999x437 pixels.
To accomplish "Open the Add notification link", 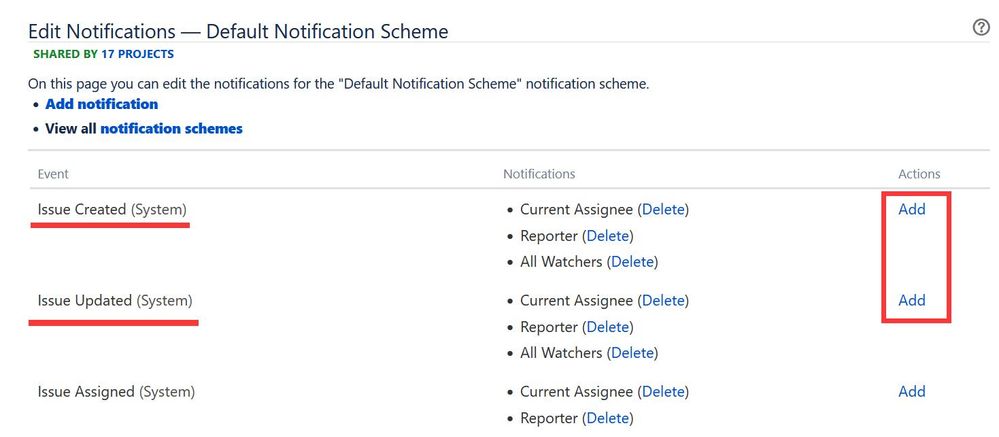I will pyautogui.click(x=101, y=104).
